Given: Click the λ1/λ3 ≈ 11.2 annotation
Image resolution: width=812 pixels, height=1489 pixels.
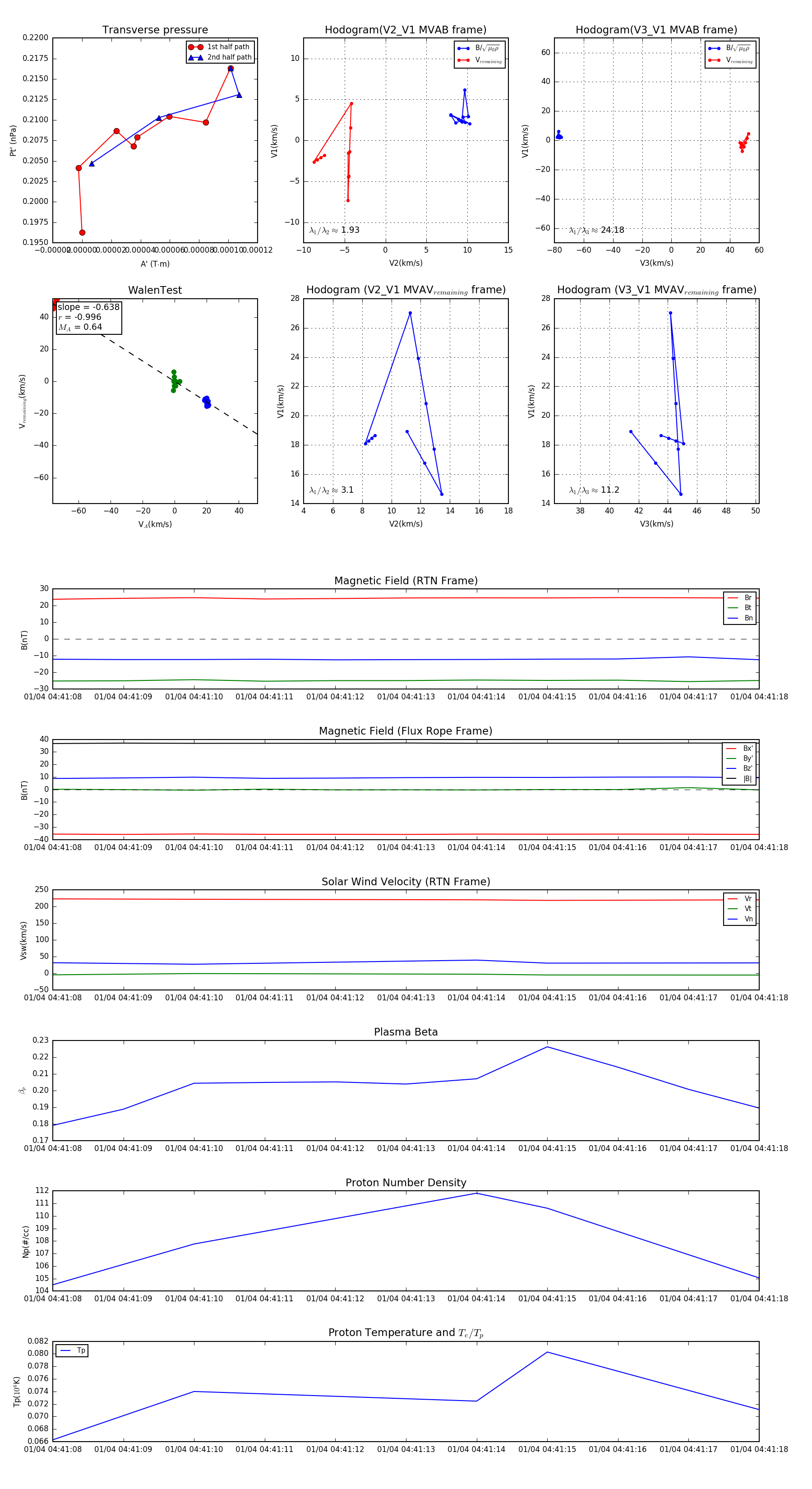Looking at the screenshot, I should pos(594,490).
